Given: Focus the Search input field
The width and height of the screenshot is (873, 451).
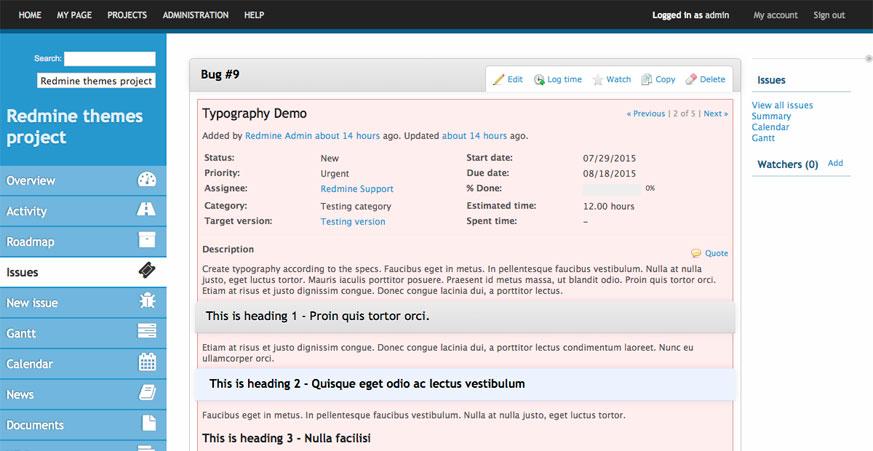Looking at the screenshot, I should 110,58.
